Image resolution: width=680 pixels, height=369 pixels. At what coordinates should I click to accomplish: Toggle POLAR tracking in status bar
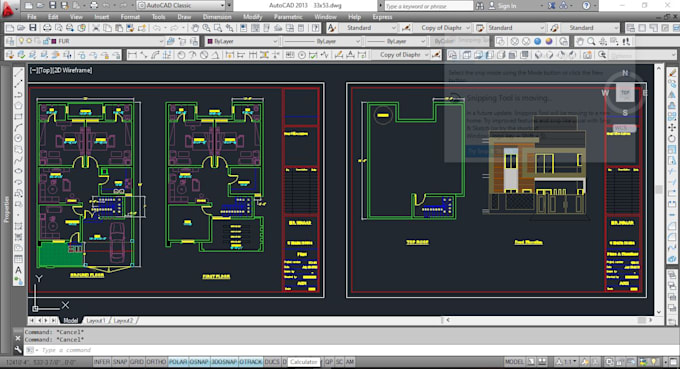point(178,362)
